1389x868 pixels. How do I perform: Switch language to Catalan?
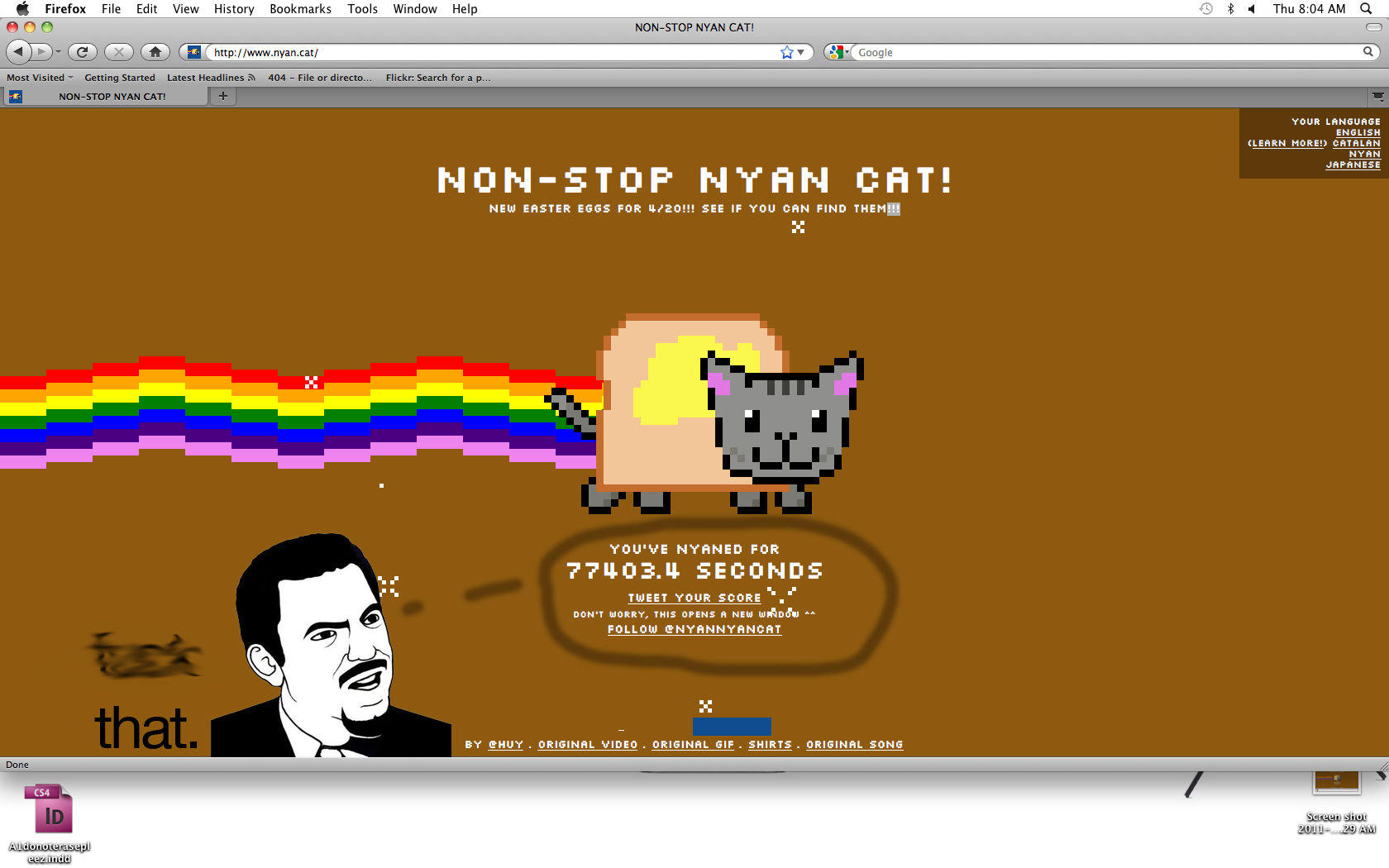pos(1356,143)
